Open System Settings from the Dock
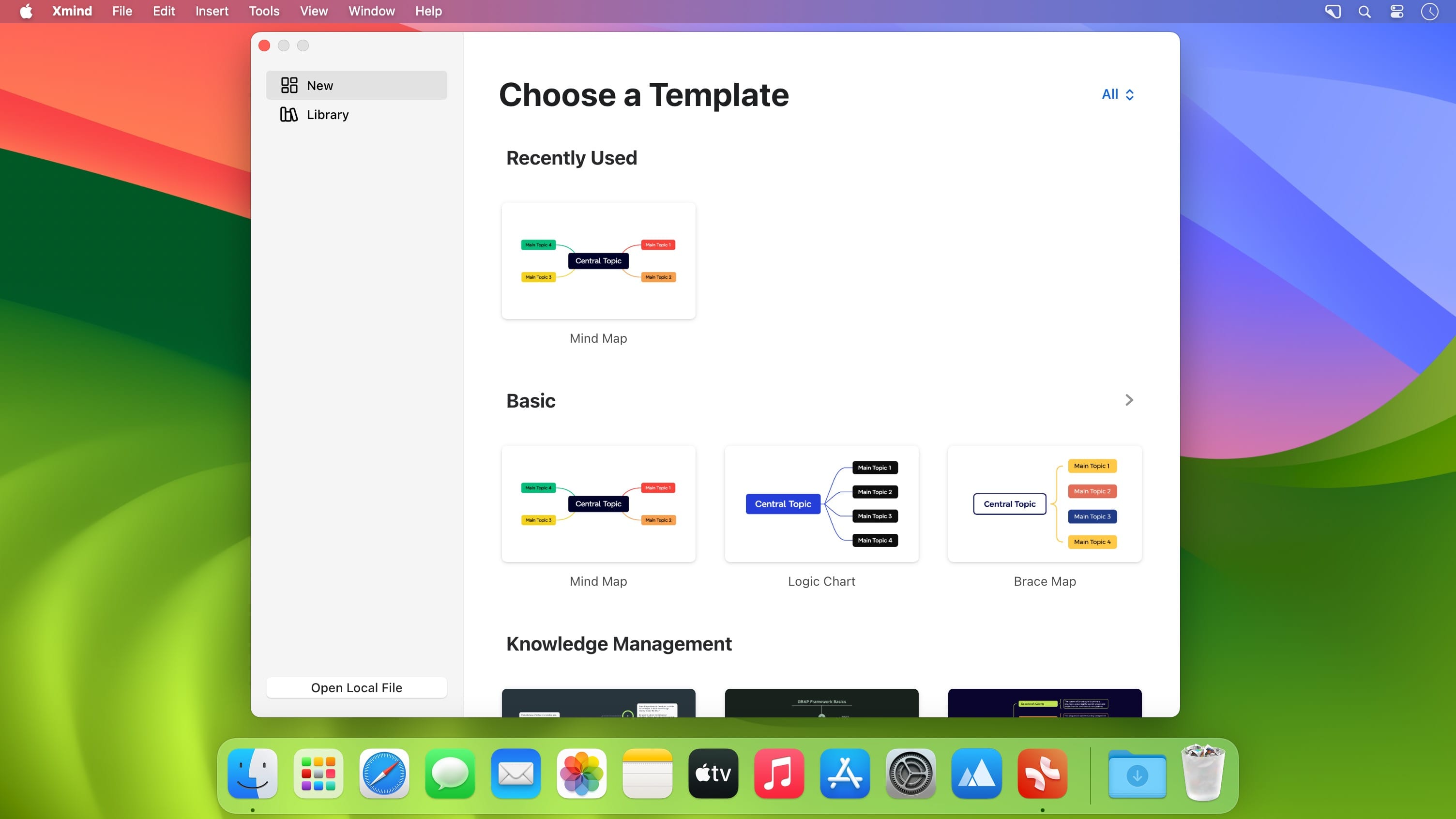1456x819 pixels. (x=910, y=773)
